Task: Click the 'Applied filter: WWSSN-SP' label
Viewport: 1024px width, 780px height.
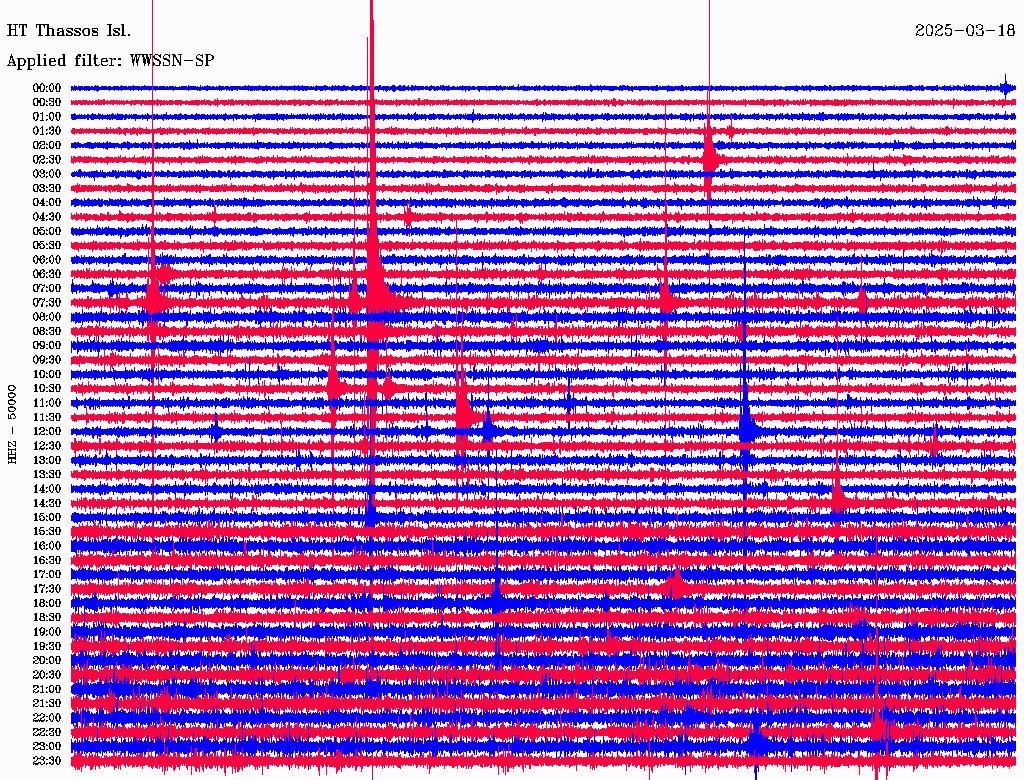Action: click(110, 61)
